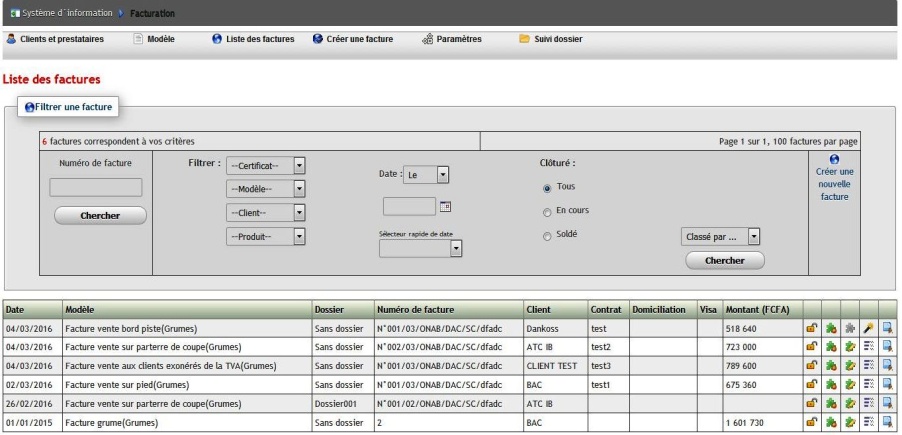Click the Facturation breadcrumb
This screenshot has width=902, height=435.
pos(152,13)
